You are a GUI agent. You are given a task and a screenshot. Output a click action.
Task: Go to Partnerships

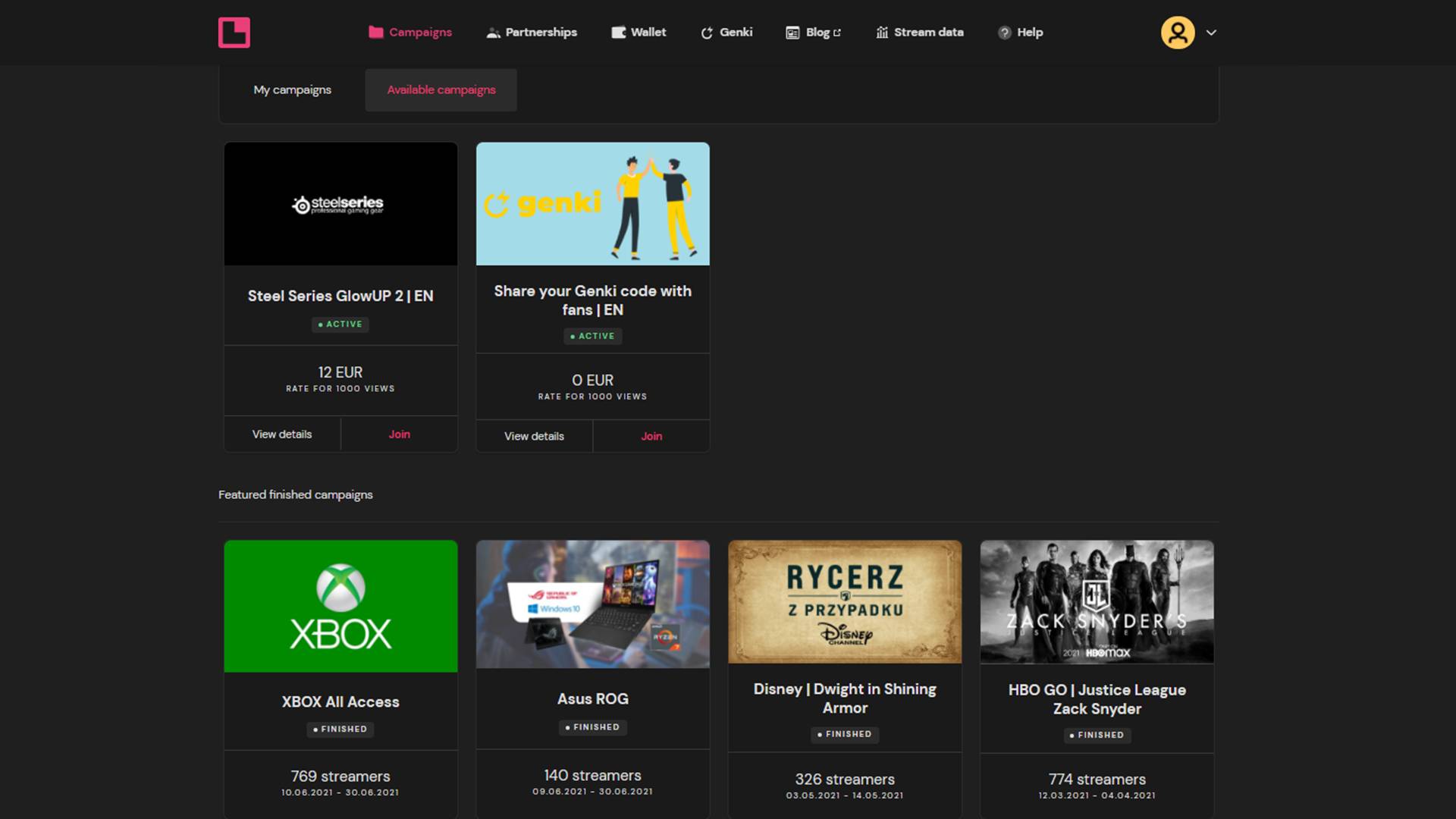click(x=532, y=32)
